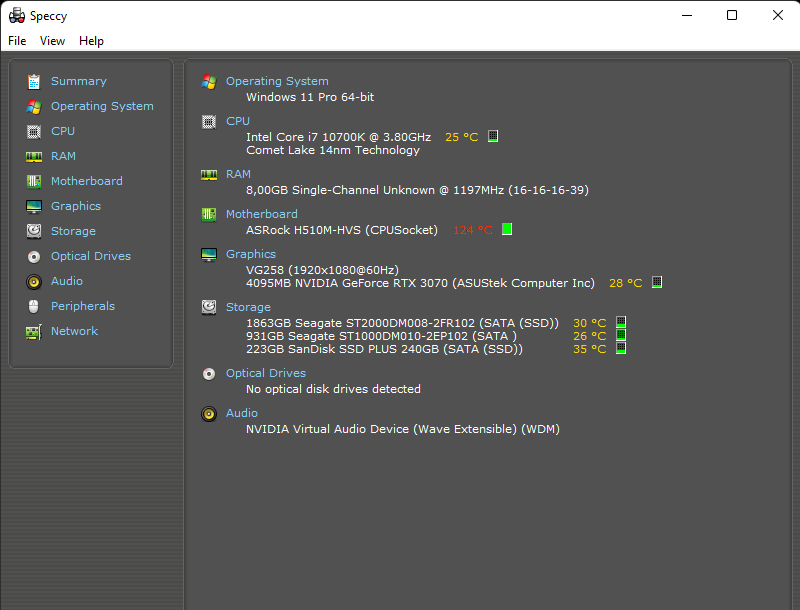Click the Optical Drives heading link in main panel

266,373
